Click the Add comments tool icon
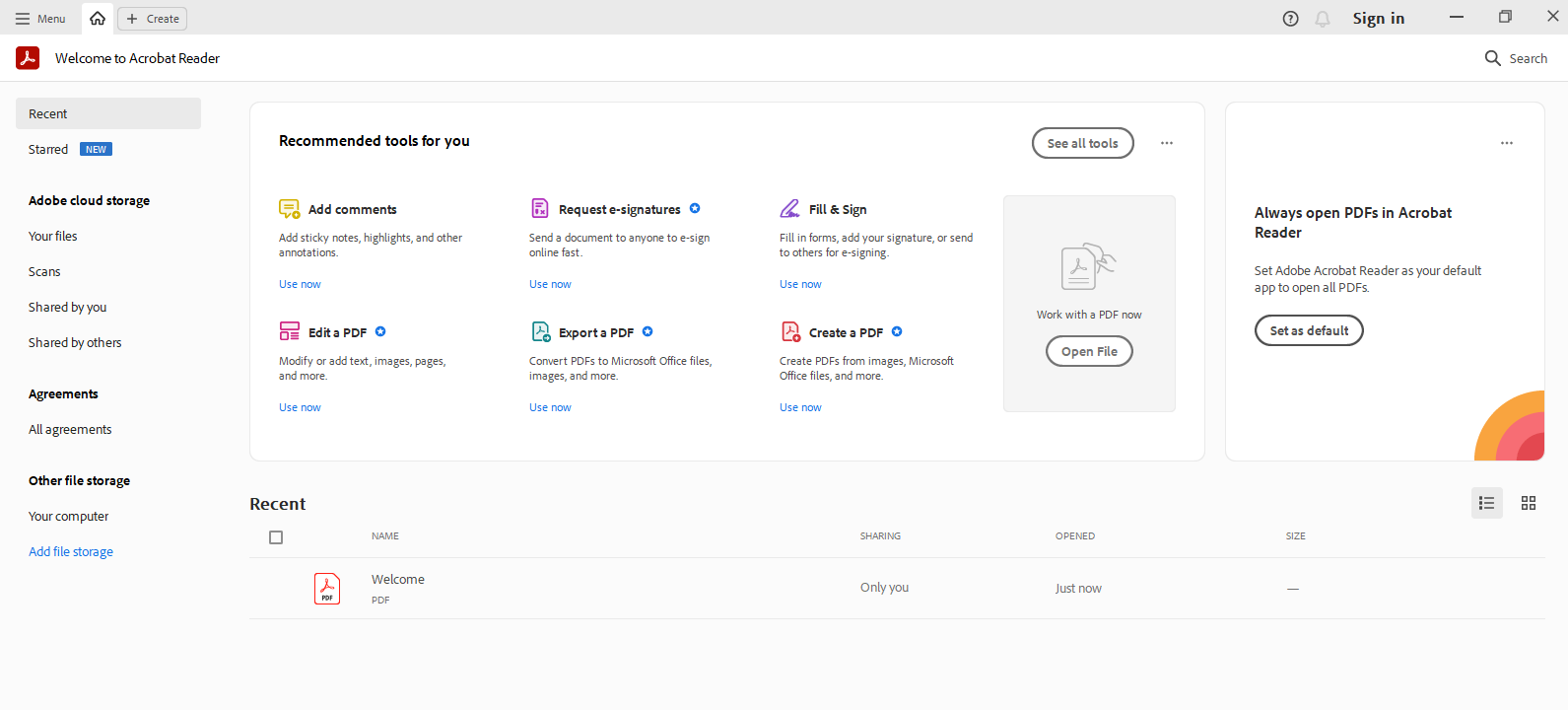The height and width of the screenshot is (710, 1568). (289, 209)
